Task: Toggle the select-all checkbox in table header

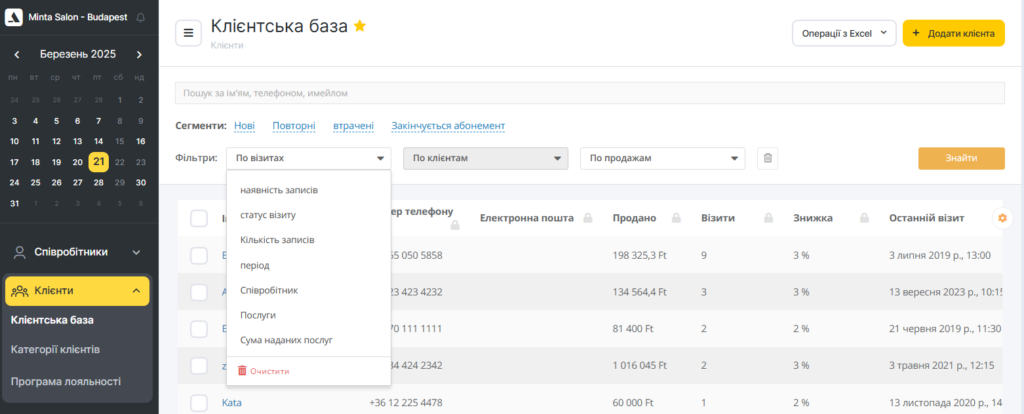Action: 199,218
